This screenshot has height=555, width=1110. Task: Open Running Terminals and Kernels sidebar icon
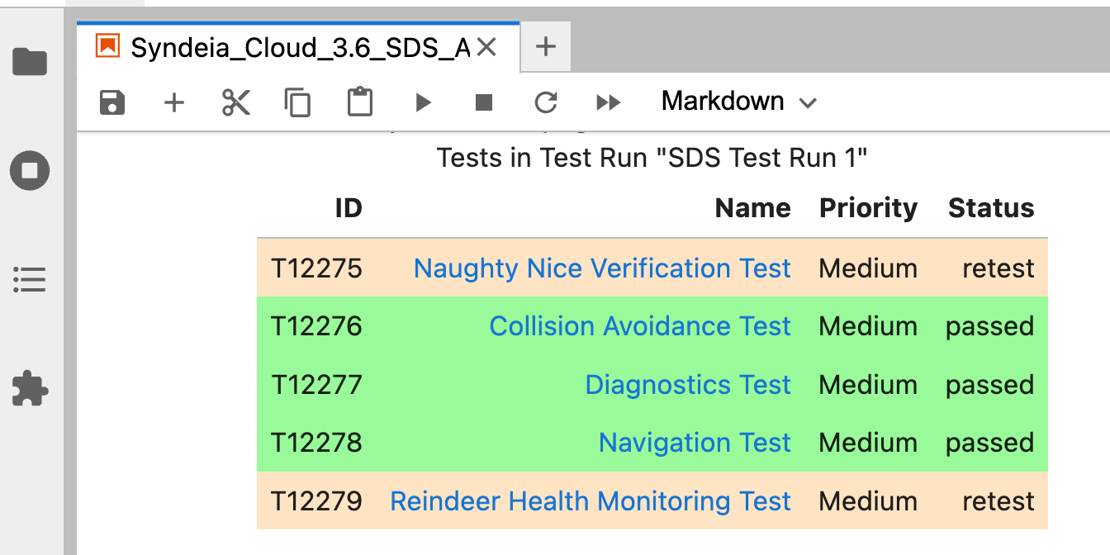pyautogui.click(x=30, y=171)
